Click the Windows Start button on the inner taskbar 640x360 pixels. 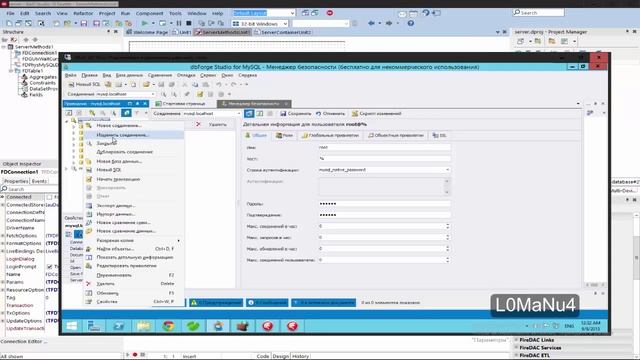[72, 326]
